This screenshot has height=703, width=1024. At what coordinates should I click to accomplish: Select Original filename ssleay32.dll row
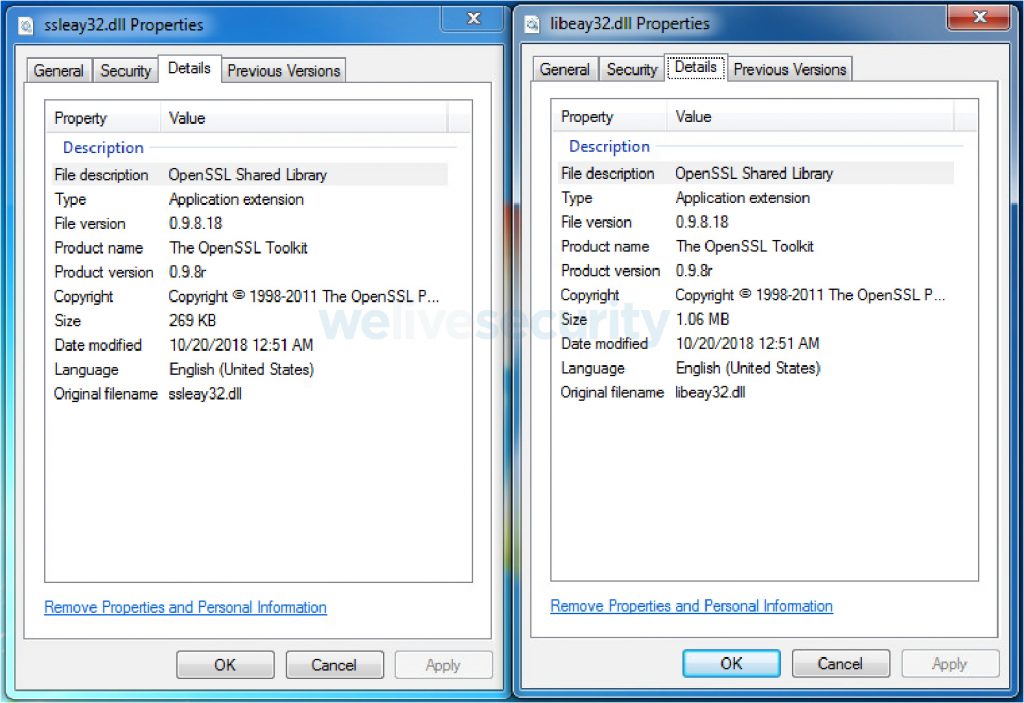pyautogui.click(x=250, y=394)
